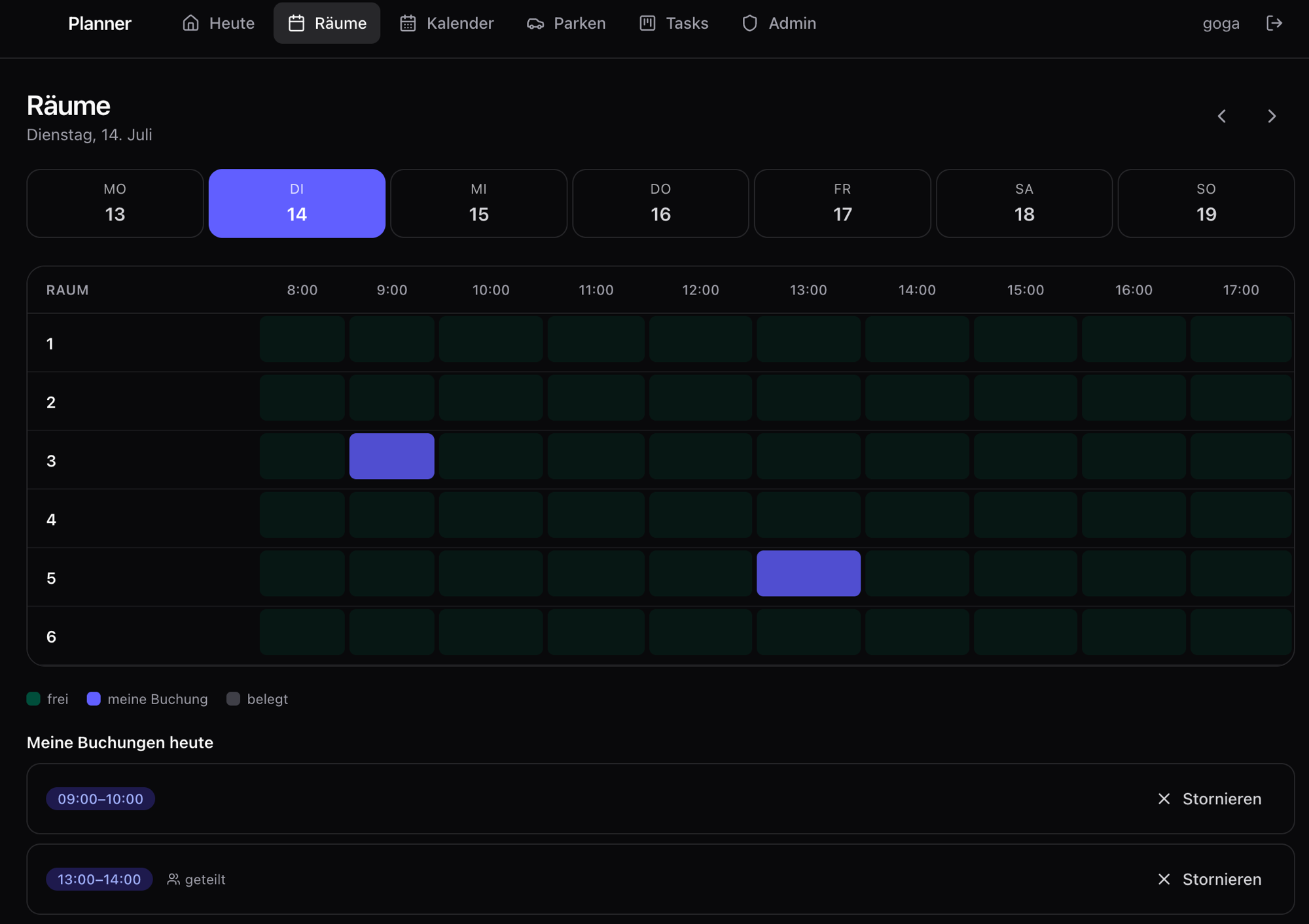The image size is (1309, 924).
Task: Go to previous week with left chevron
Action: coord(1221,116)
